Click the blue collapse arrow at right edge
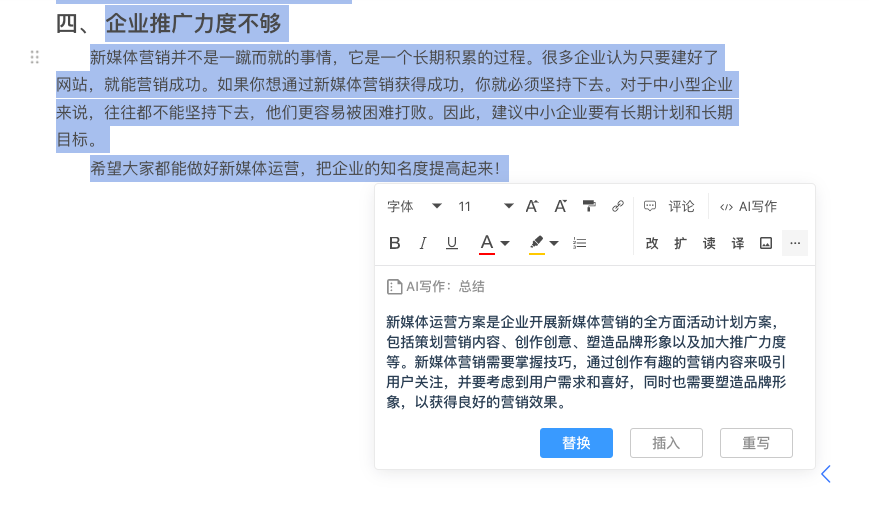 pyautogui.click(x=825, y=474)
